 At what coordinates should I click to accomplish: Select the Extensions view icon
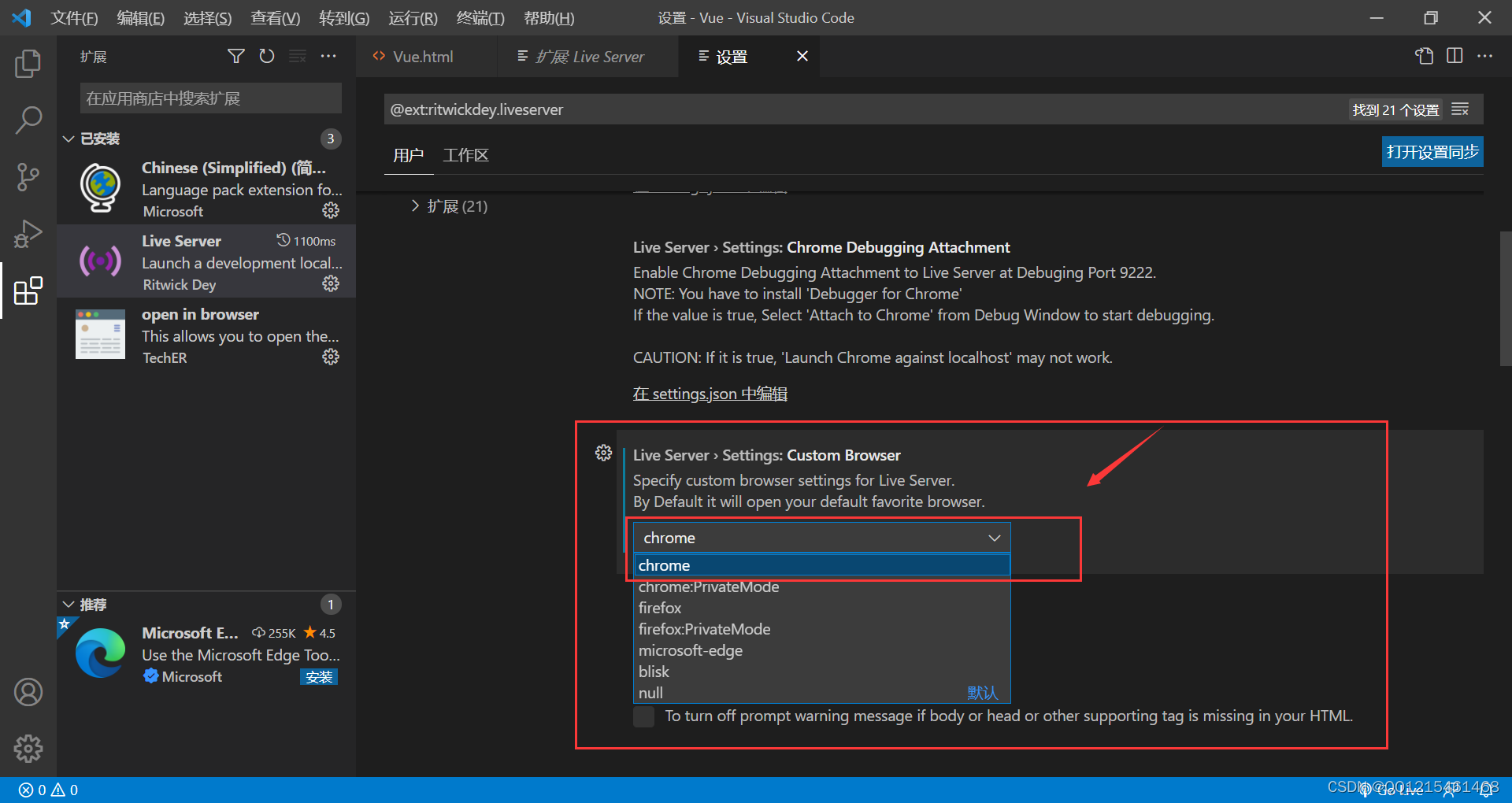click(x=28, y=290)
